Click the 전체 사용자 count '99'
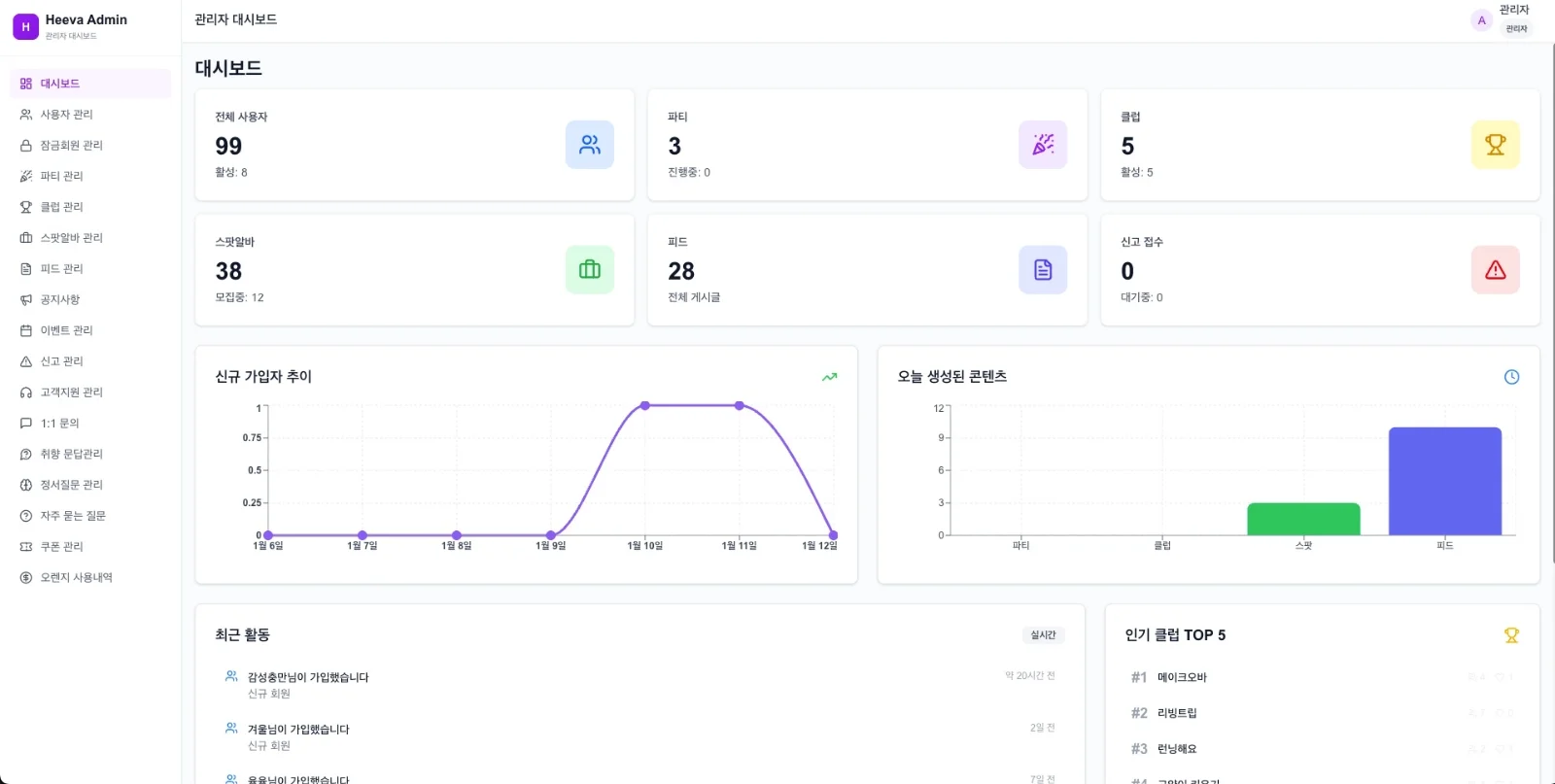This screenshot has width=1555, height=784. (228, 146)
